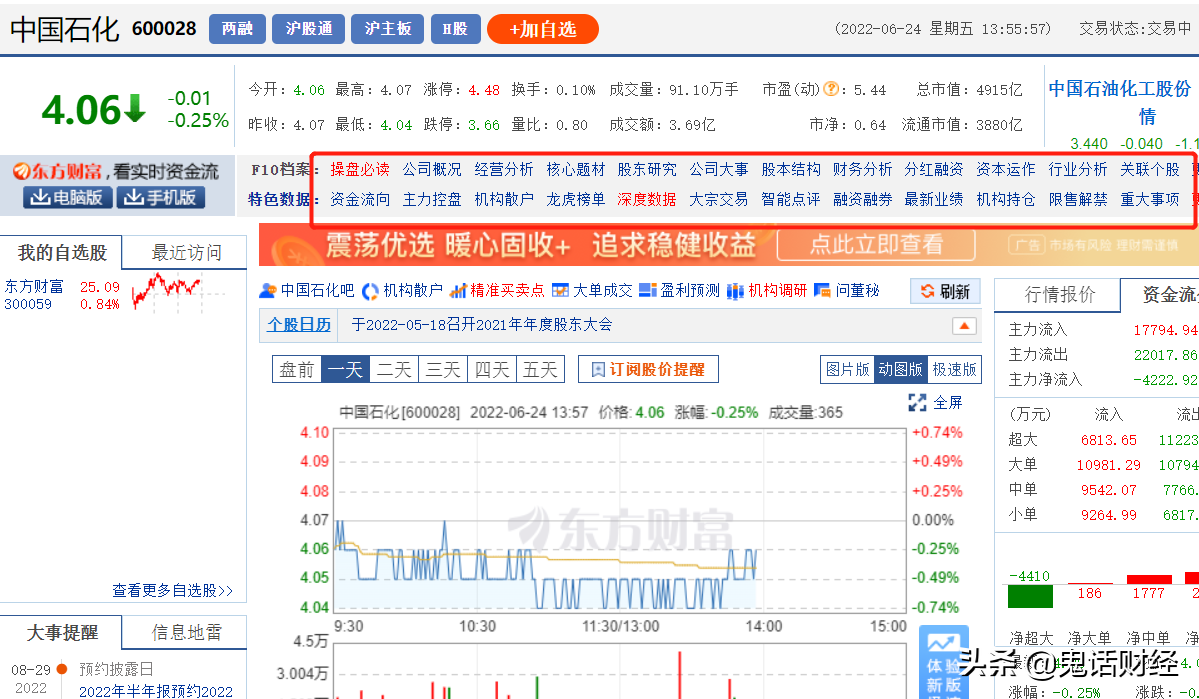Click the 沪主板 tag
The width and height of the screenshot is (1199, 699).
(x=387, y=29)
